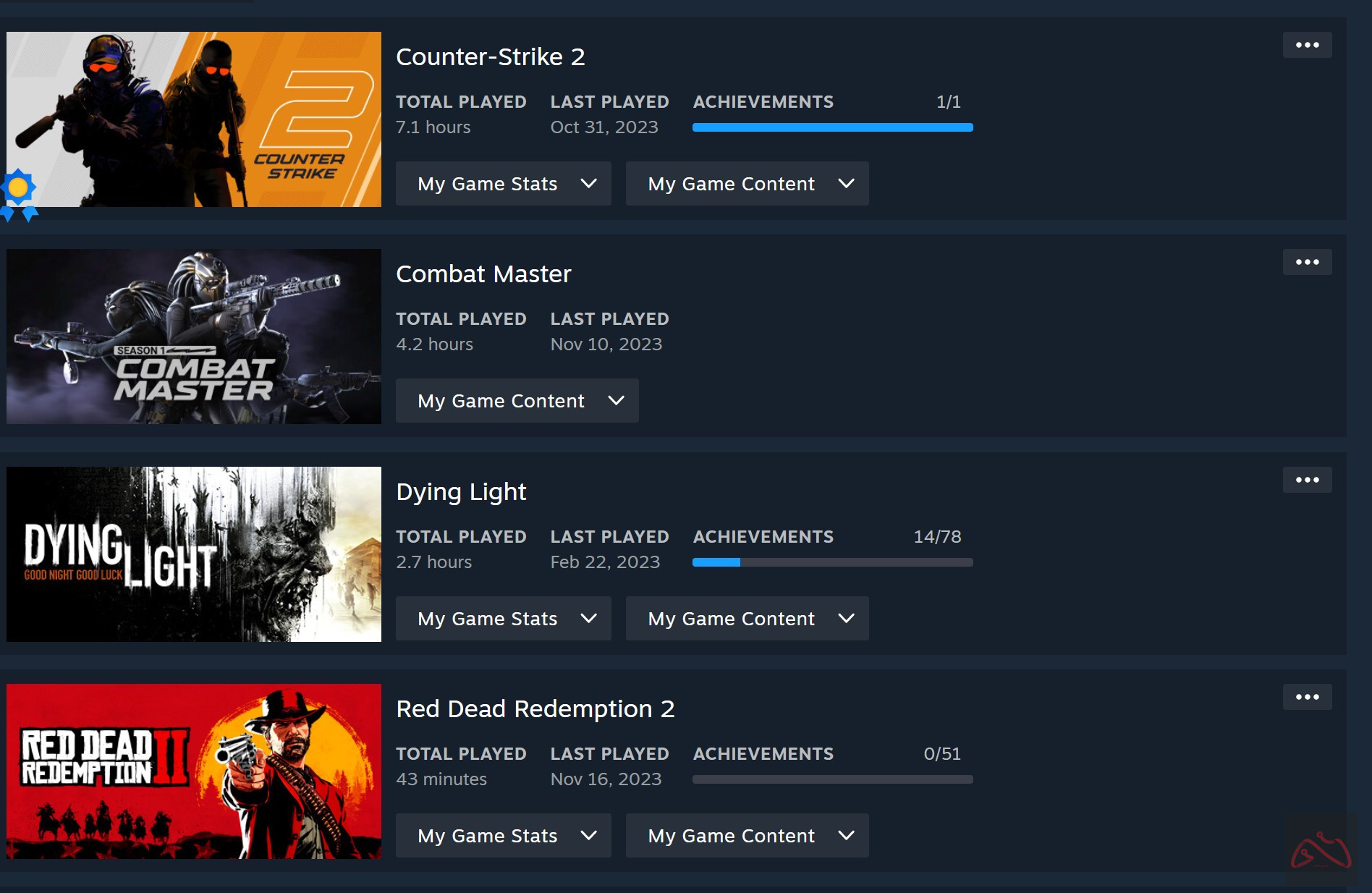Open the Counter-Strike 2 title link
This screenshot has height=893, width=1372.
491,56
